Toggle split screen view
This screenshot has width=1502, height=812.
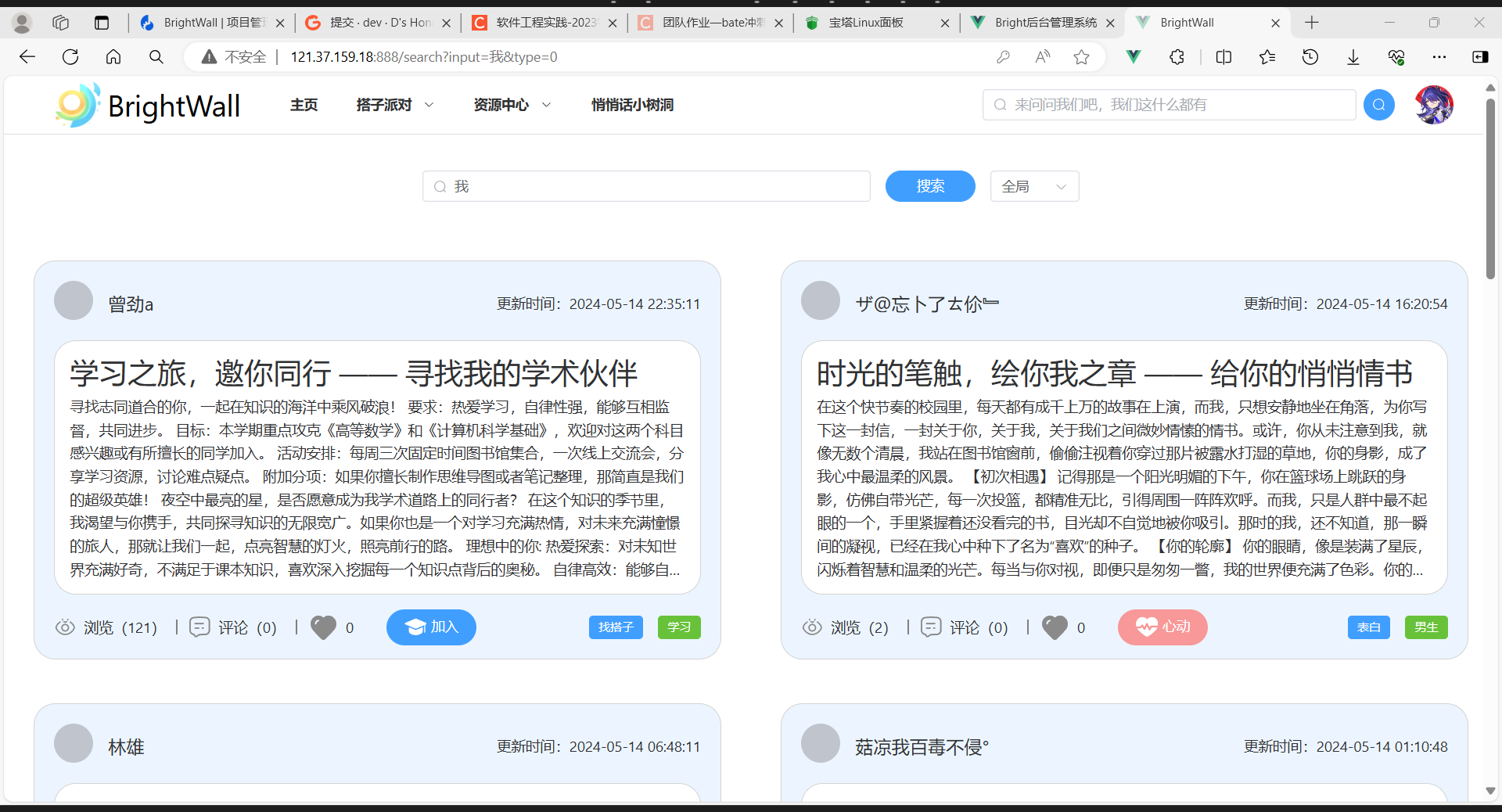pos(1224,56)
